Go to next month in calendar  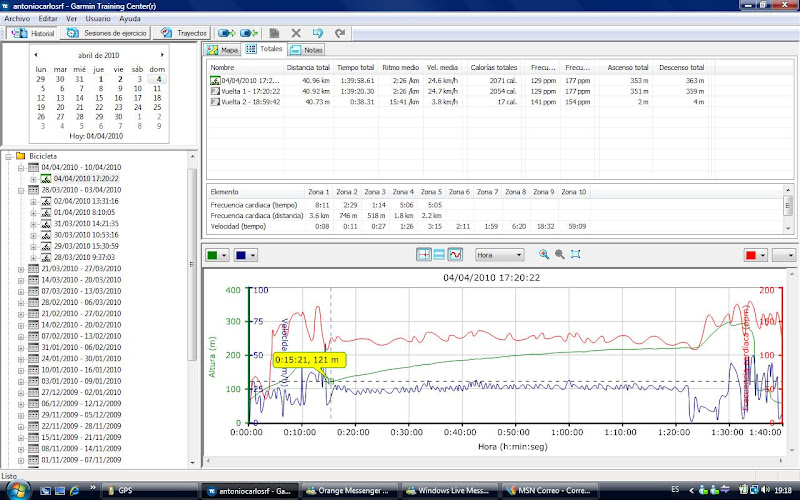point(162,55)
